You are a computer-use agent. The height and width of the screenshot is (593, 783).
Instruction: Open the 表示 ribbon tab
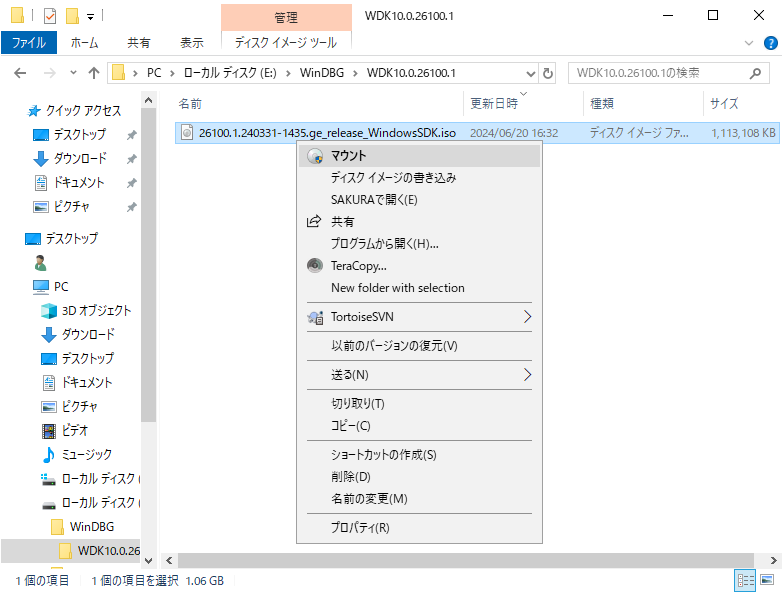tap(192, 43)
